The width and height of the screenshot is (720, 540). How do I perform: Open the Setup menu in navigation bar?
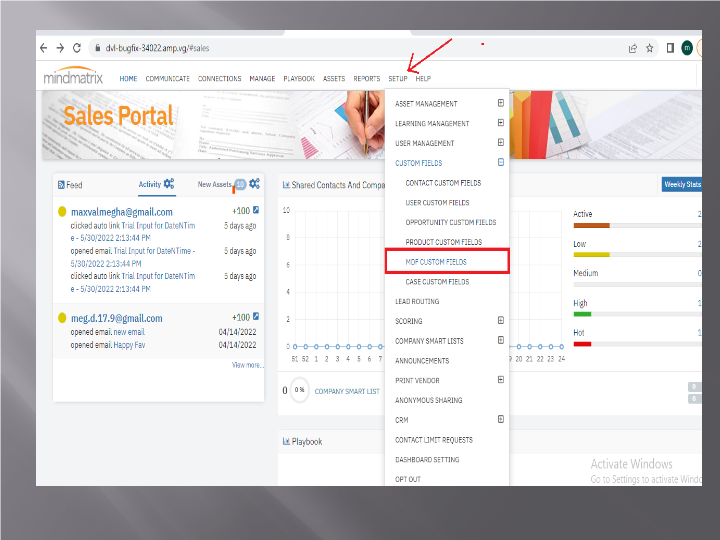(397, 78)
